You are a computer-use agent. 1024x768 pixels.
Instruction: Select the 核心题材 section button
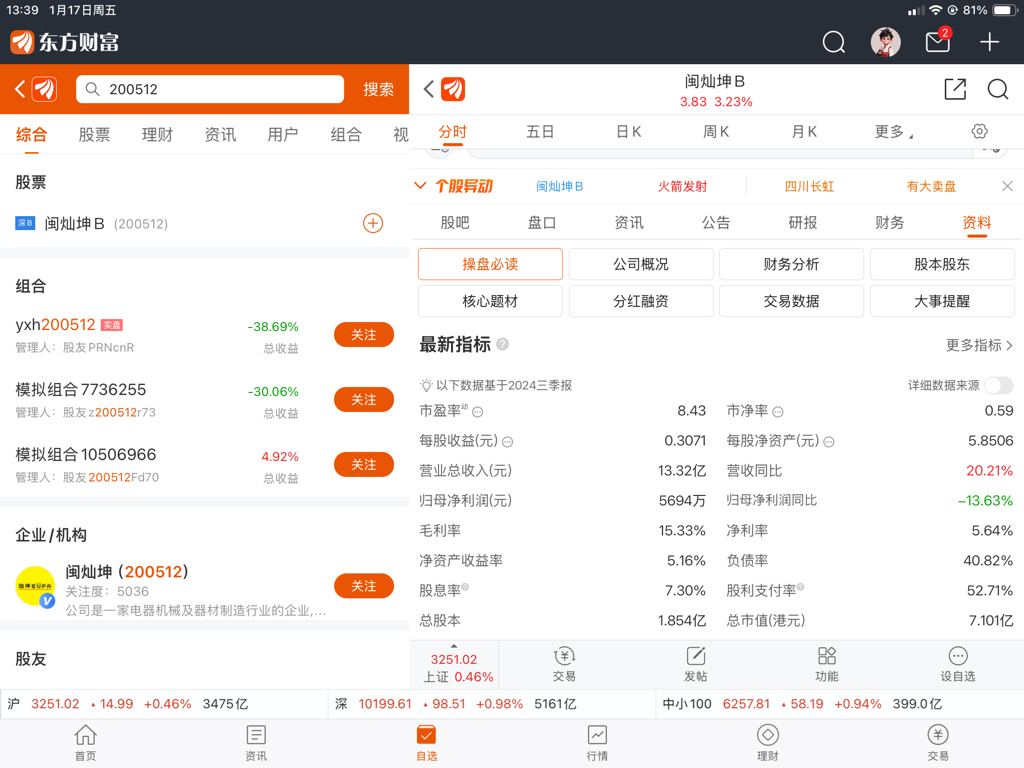tap(490, 301)
